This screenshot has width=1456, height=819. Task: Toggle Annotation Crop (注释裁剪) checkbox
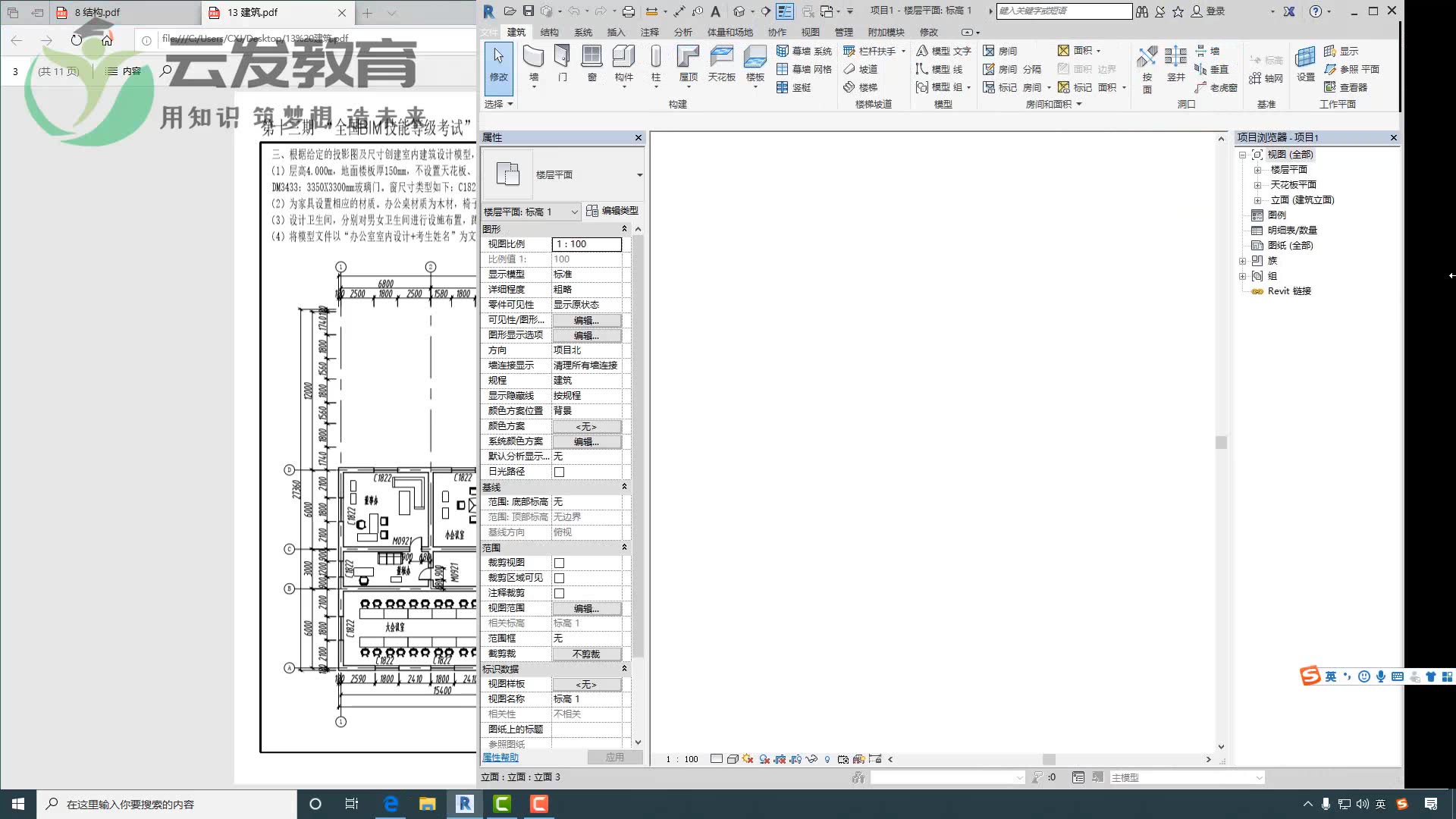[559, 593]
